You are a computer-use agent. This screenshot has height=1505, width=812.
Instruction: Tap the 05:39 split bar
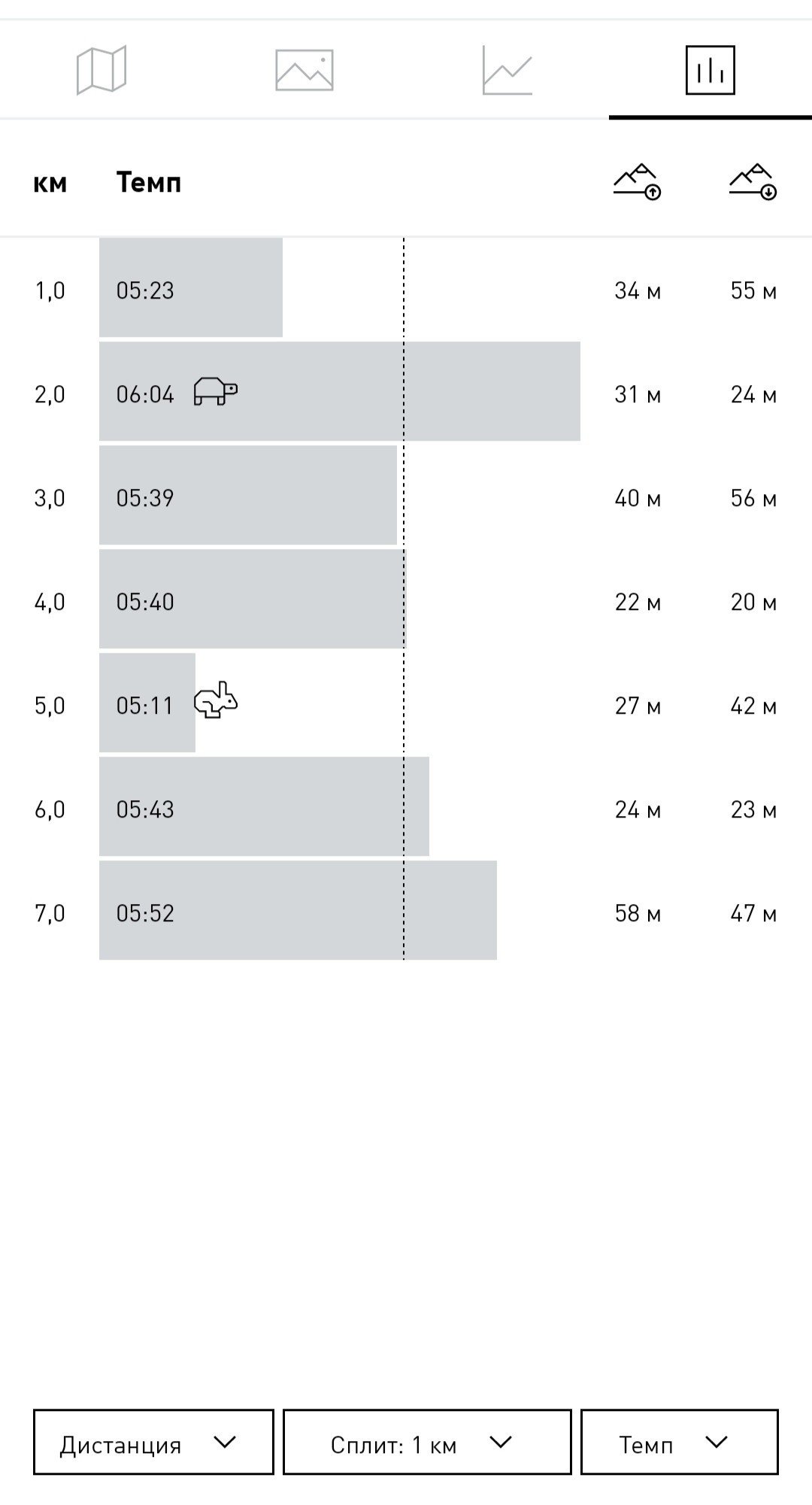(248, 495)
